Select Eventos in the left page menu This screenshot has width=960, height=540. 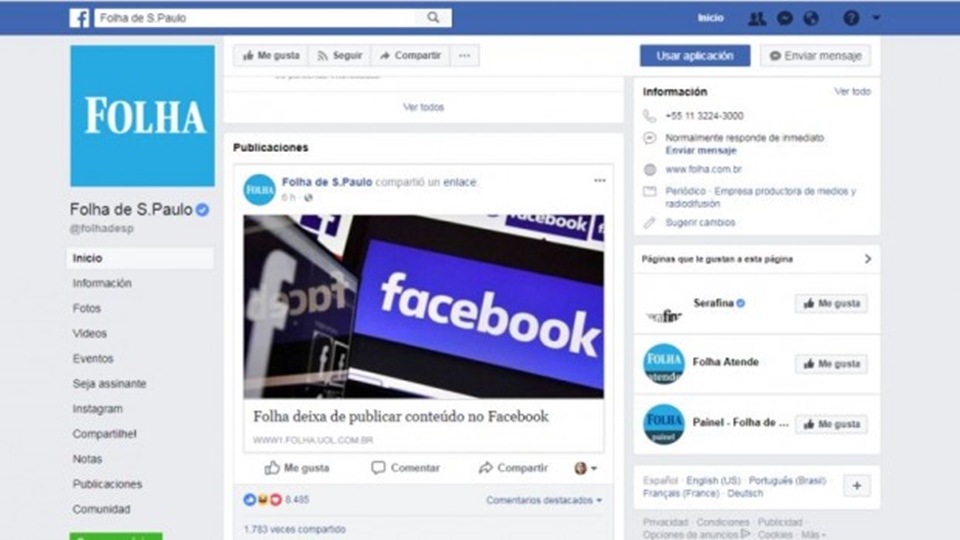click(92, 358)
